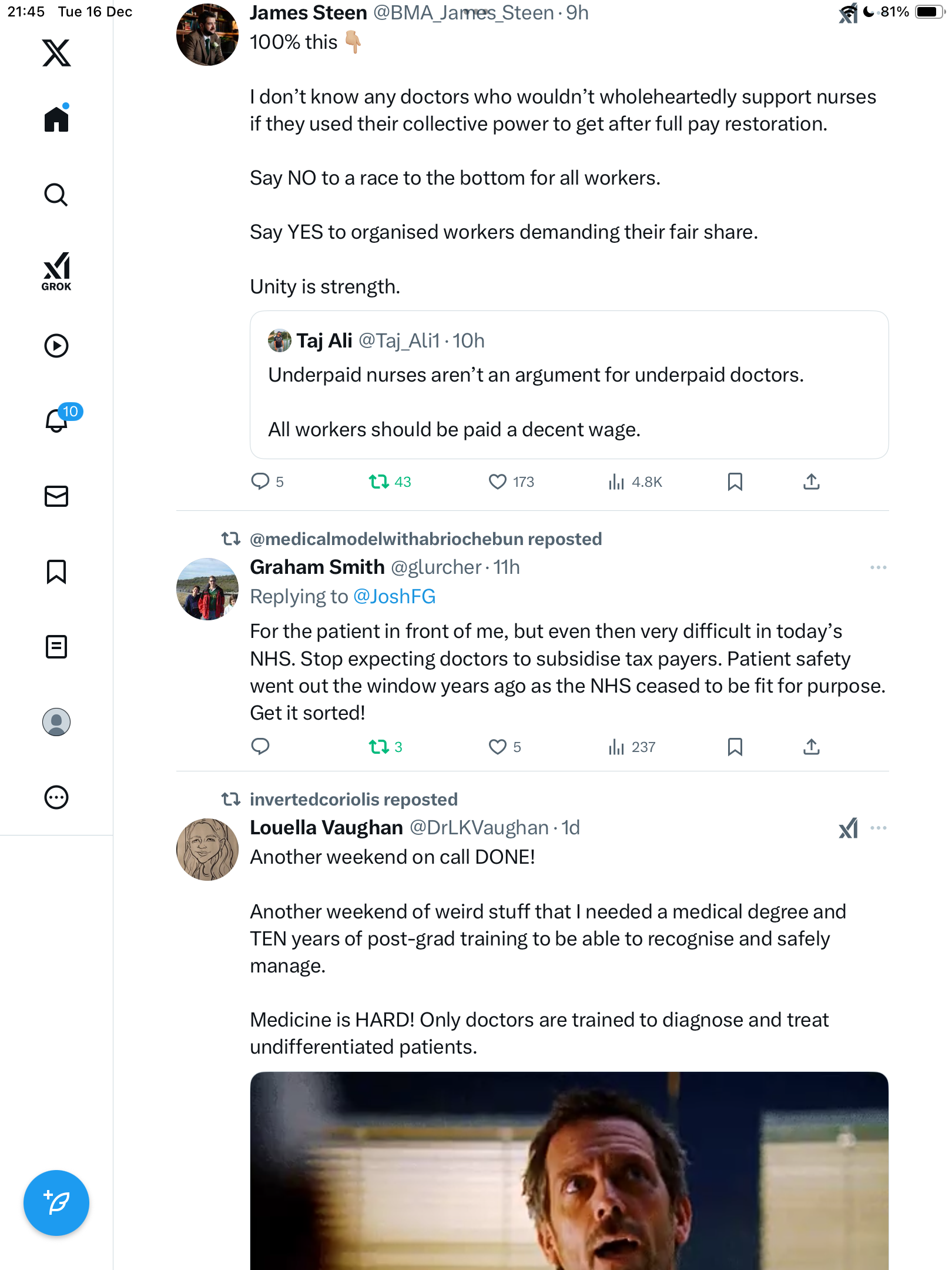Viewport: 952px width, 1270px height.
Task: Open the sidebar Bookmarks page
Action: 56,571
